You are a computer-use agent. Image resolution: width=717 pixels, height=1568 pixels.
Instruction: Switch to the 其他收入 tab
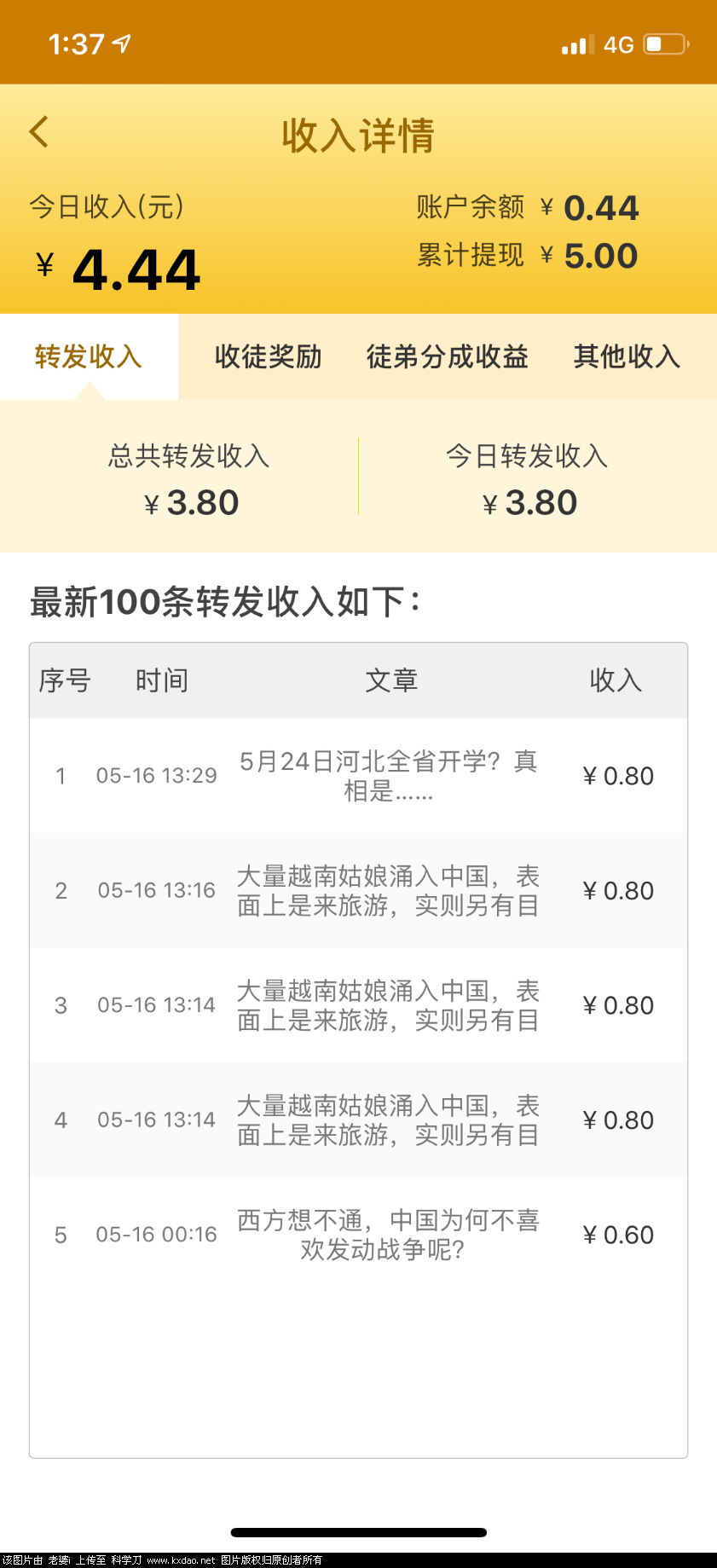point(627,356)
